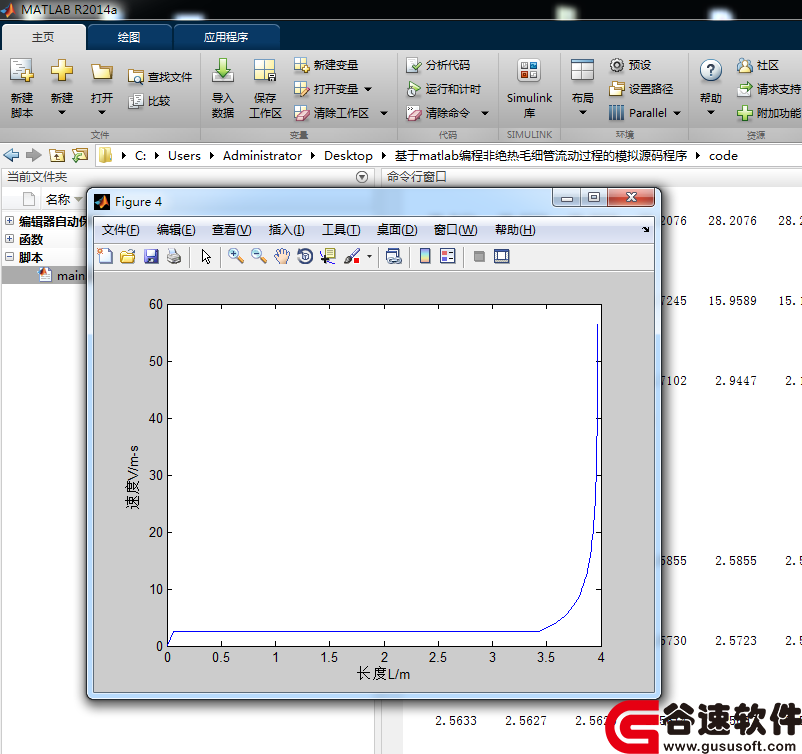Viewport: 802px width, 754px height.
Task: Open Insert (插入) menu in Figure 4
Action: click(x=286, y=230)
